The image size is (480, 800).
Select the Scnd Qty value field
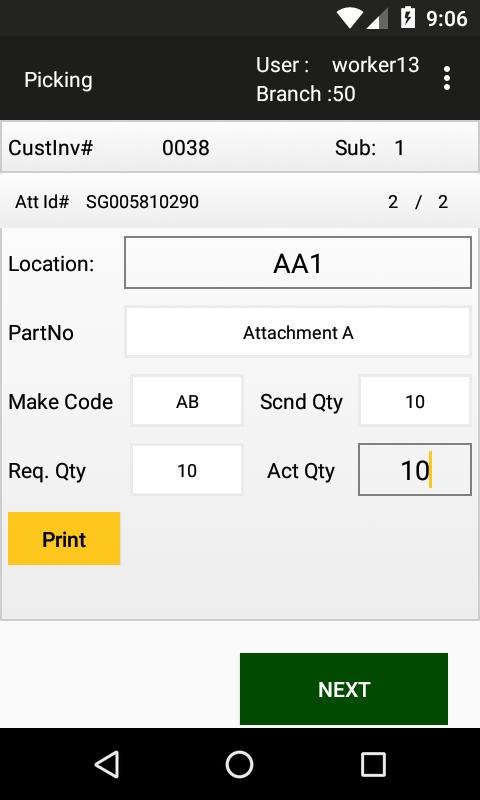(415, 401)
